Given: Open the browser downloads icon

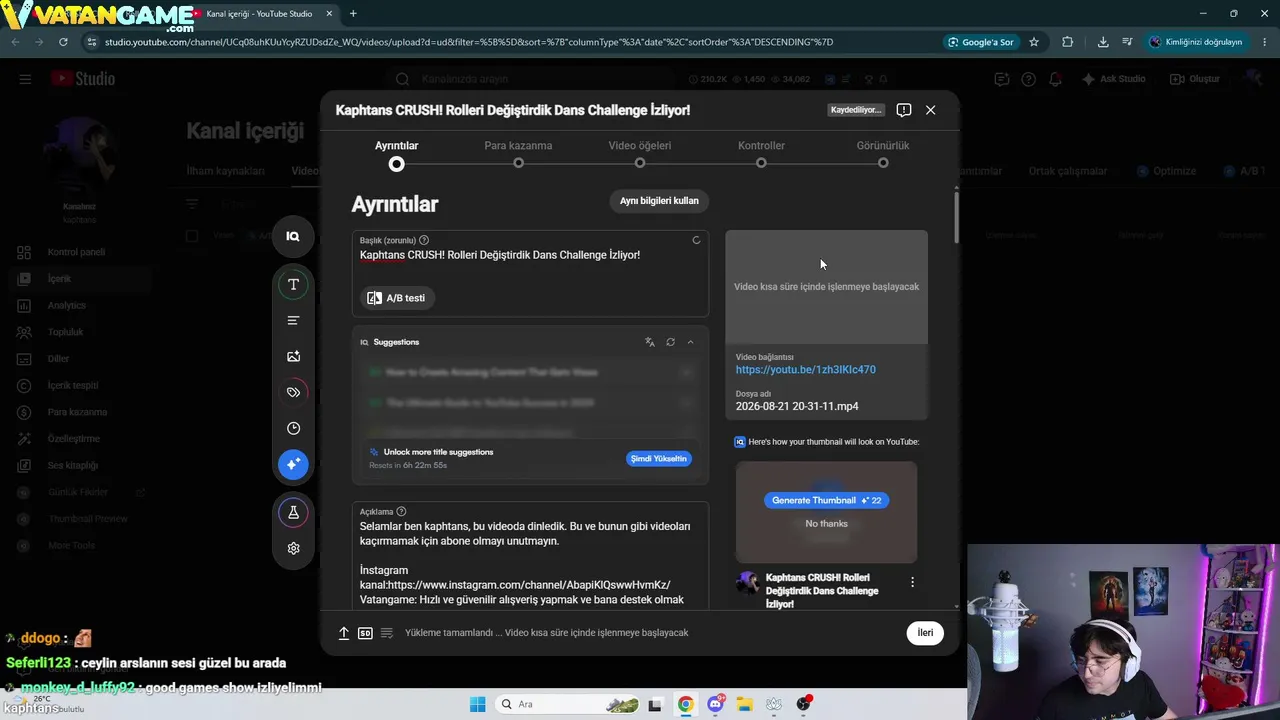Looking at the screenshot, I should (x=1103, y=42).
